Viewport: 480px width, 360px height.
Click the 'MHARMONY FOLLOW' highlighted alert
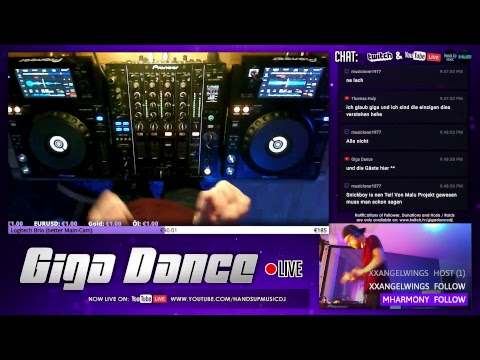(424, 300)
